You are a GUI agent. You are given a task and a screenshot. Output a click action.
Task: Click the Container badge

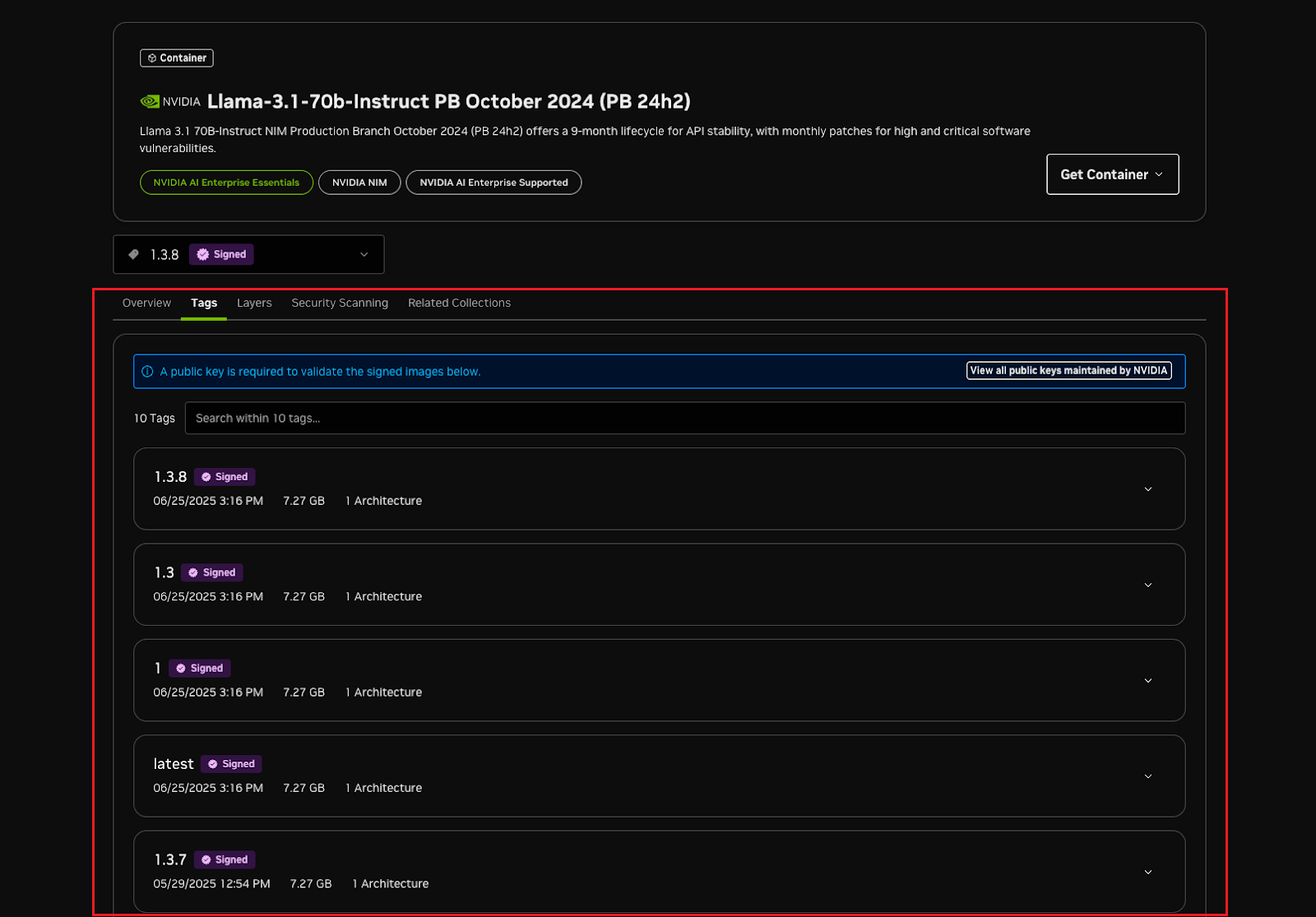pyautogui.click(x=177, y=58)
